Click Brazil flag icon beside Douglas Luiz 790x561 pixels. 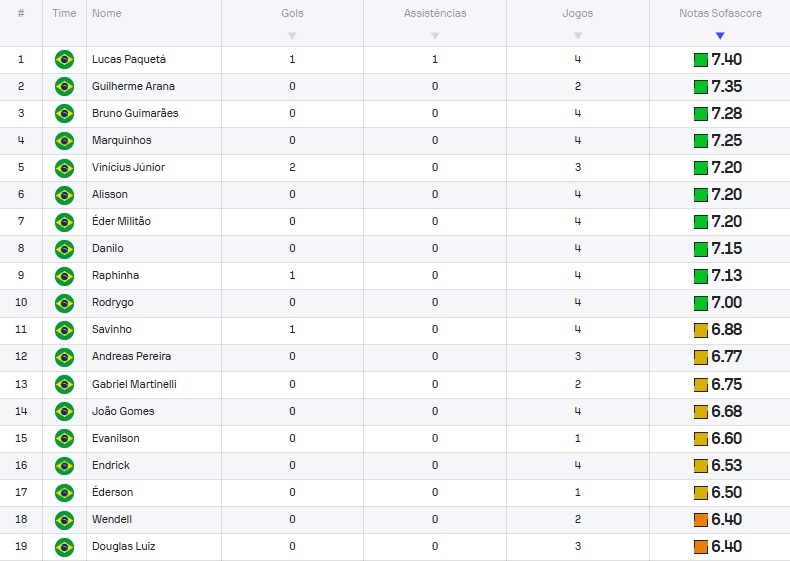point(64,546)
